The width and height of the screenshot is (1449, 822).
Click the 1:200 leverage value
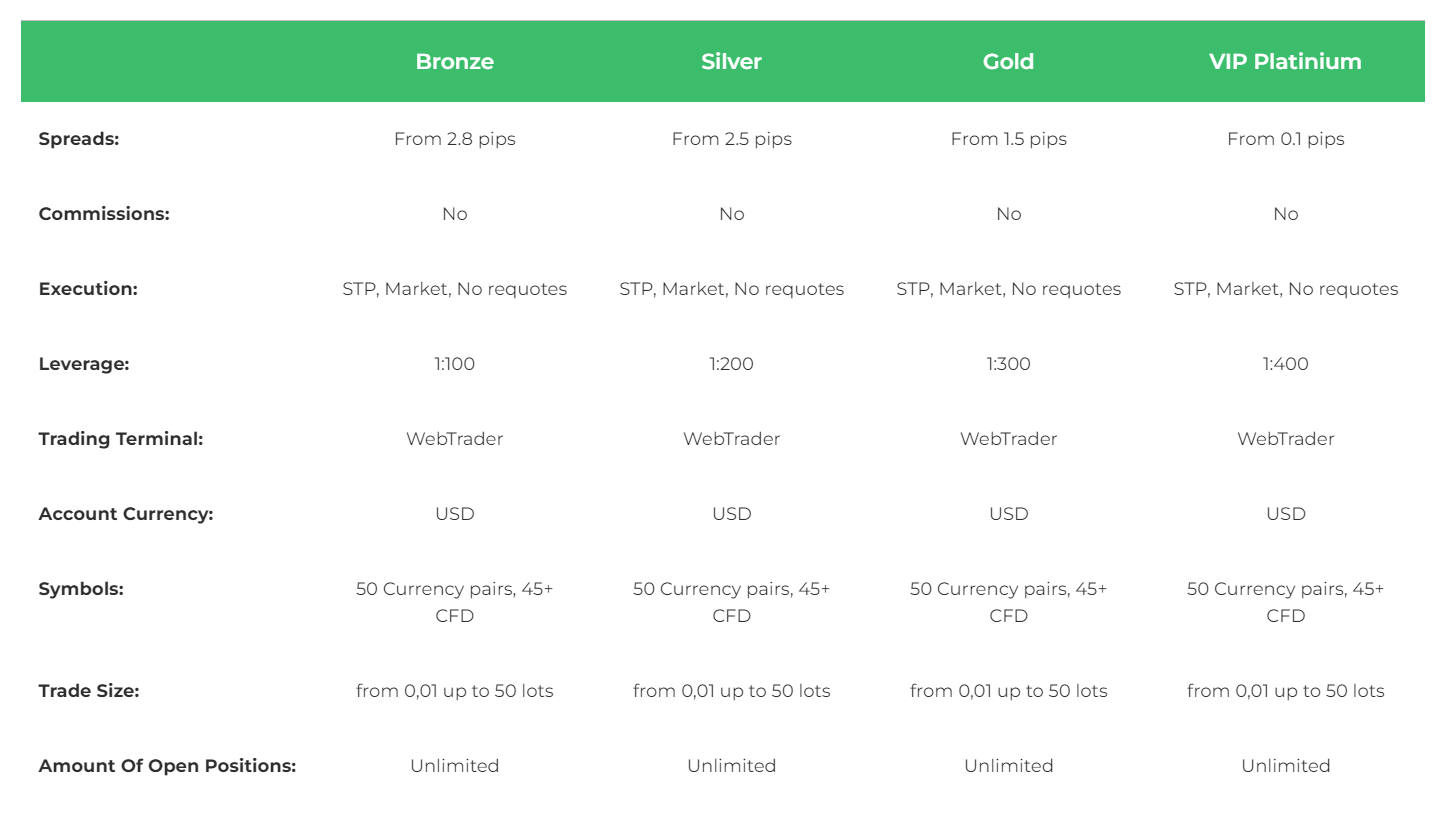point(732,364)
